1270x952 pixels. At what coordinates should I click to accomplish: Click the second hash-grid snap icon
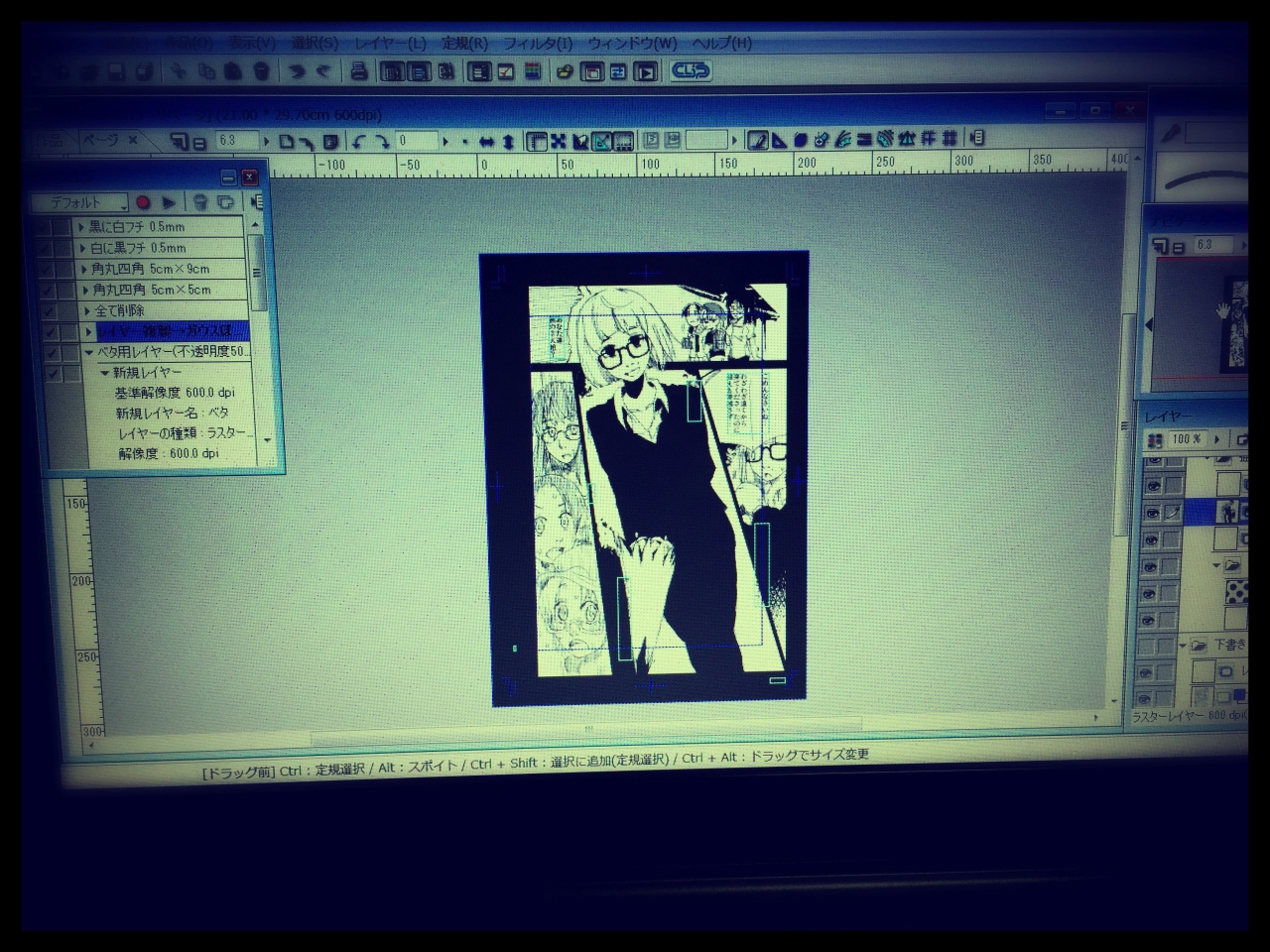pos(950,138)
